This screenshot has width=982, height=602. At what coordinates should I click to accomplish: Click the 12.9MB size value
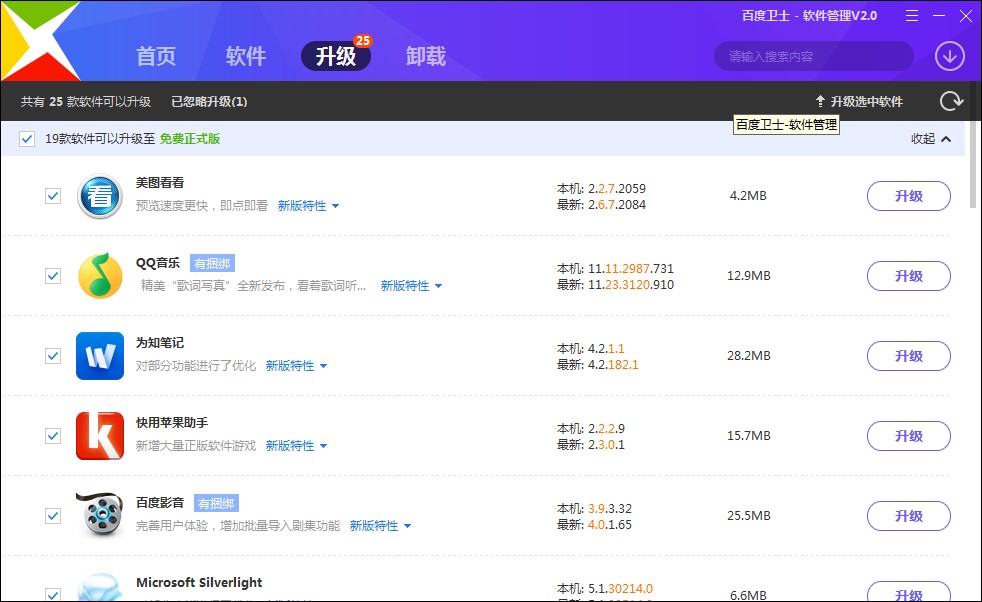748,276
